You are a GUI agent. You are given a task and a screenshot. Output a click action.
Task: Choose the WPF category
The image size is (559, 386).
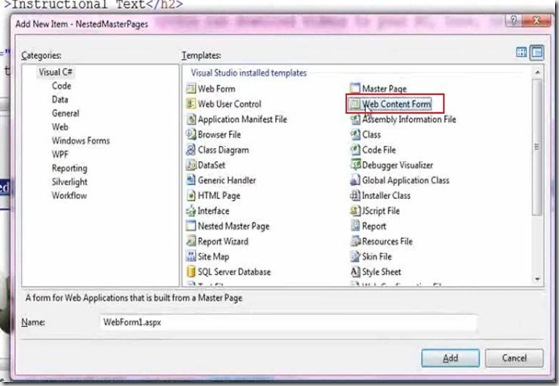(60, 154)
